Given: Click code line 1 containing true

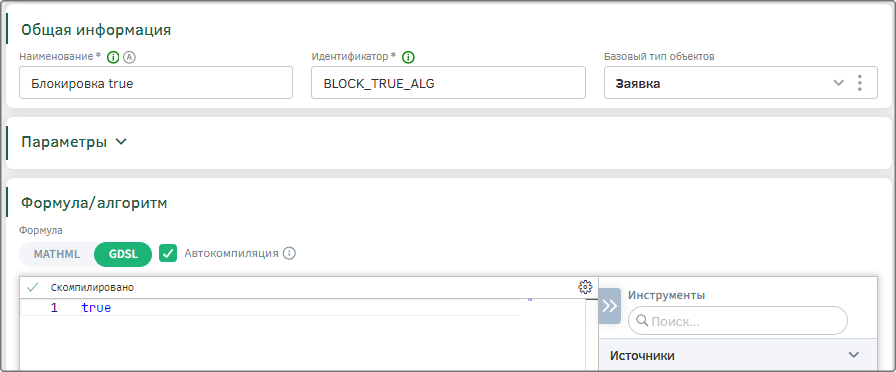Looking at the screenshot, I should pyautogui.click(x=270, y=308).
